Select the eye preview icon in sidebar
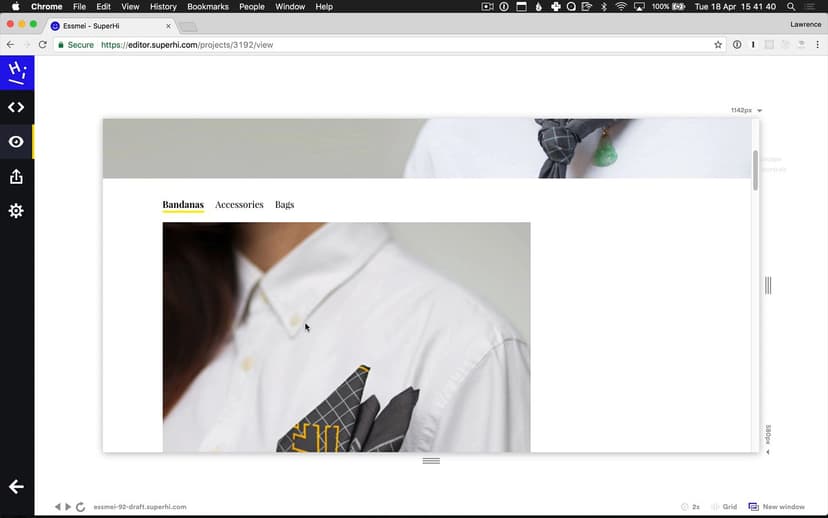Viewport: 828px width, 518px height. click(16, 142)
